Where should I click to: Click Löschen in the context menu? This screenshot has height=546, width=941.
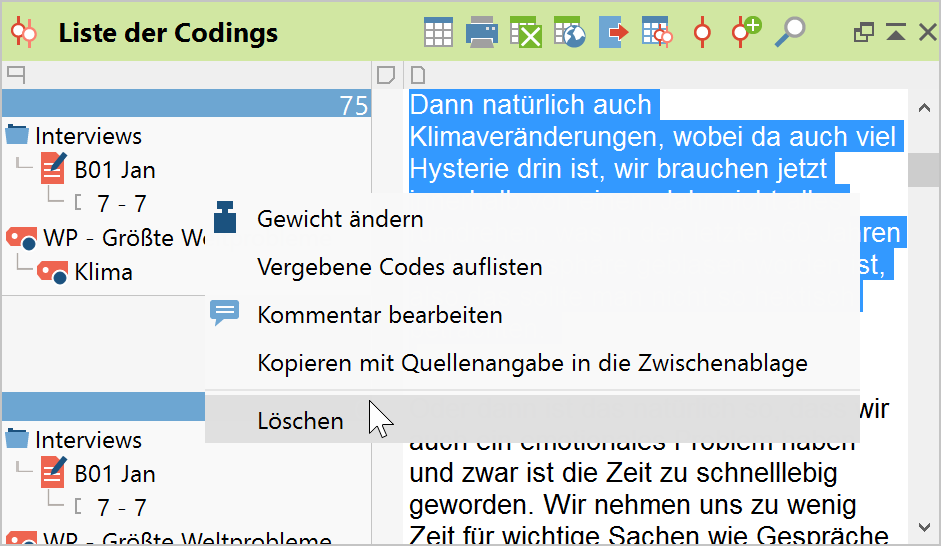click(532, 420)
